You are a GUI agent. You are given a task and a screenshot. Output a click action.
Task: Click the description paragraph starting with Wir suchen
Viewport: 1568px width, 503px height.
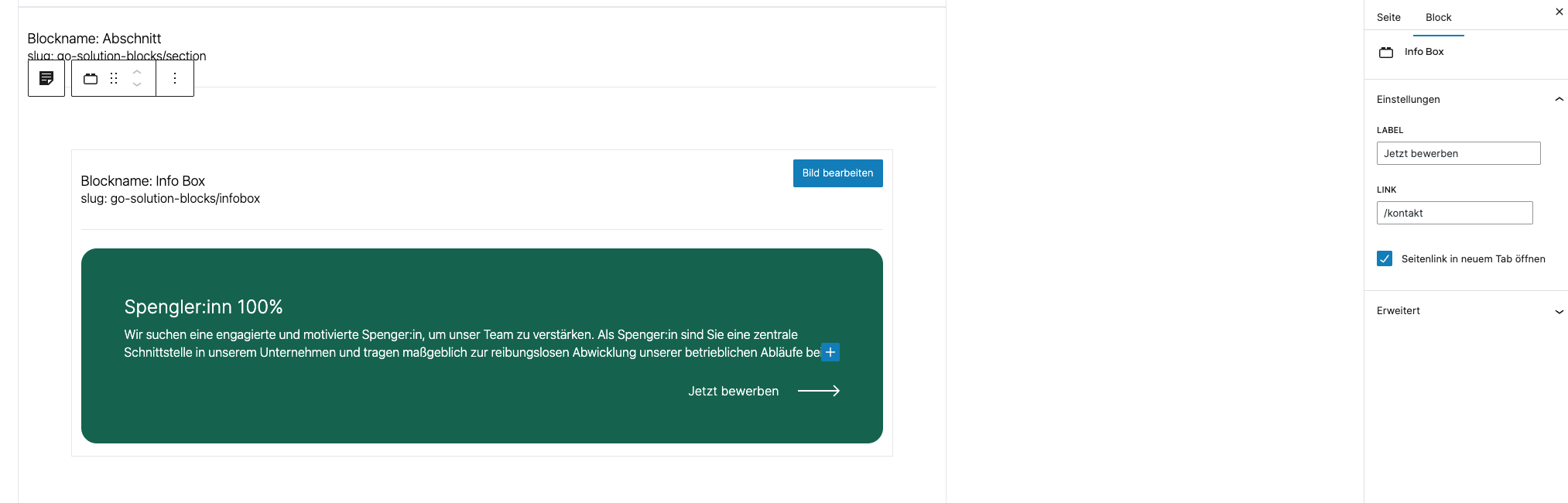tap(472, 344)
